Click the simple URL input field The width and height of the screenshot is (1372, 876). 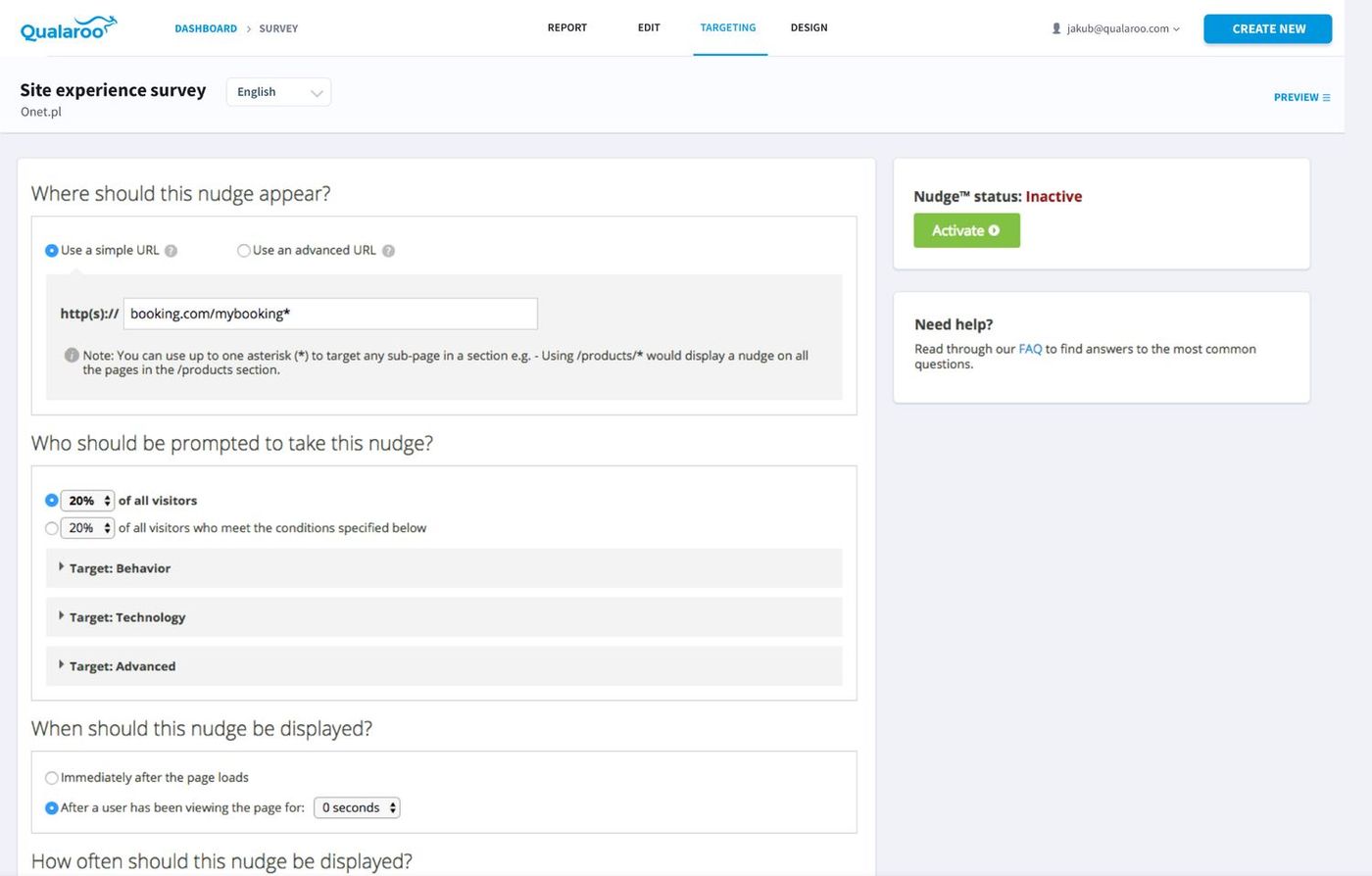tap(330, 314)
